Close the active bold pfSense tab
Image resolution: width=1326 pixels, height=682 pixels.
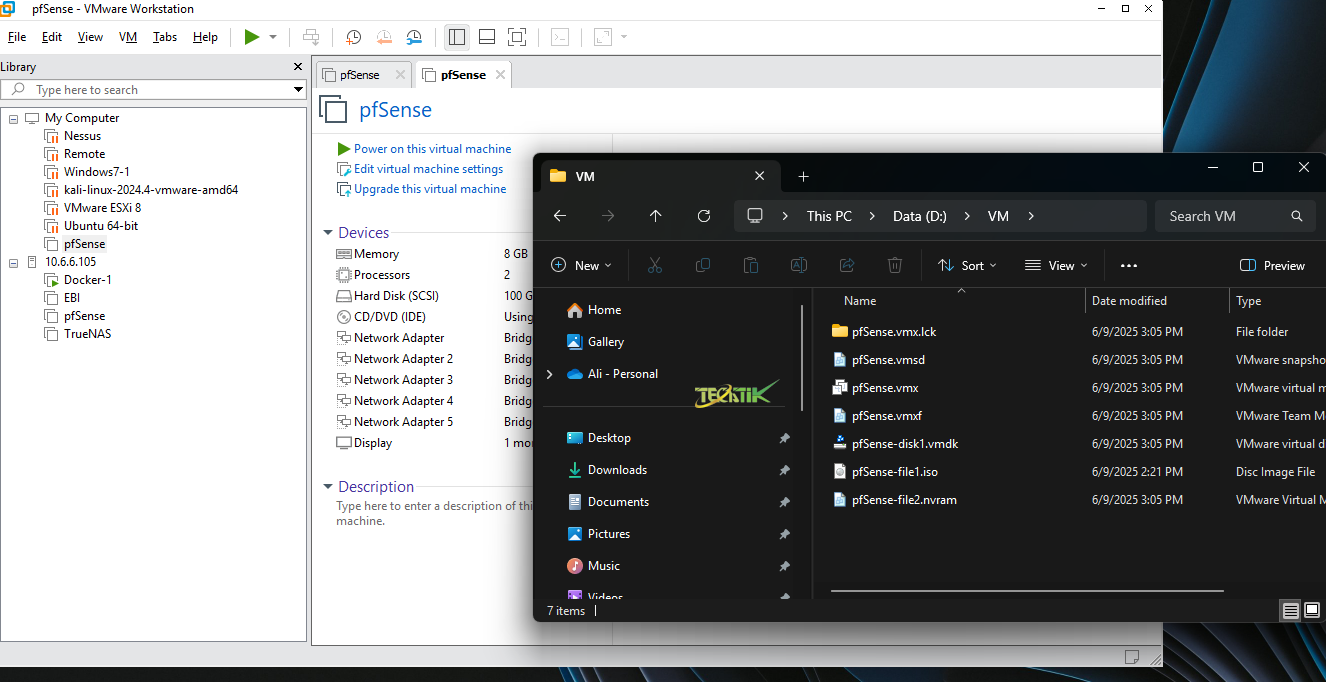pyautogui.click(x=500, y=75)
